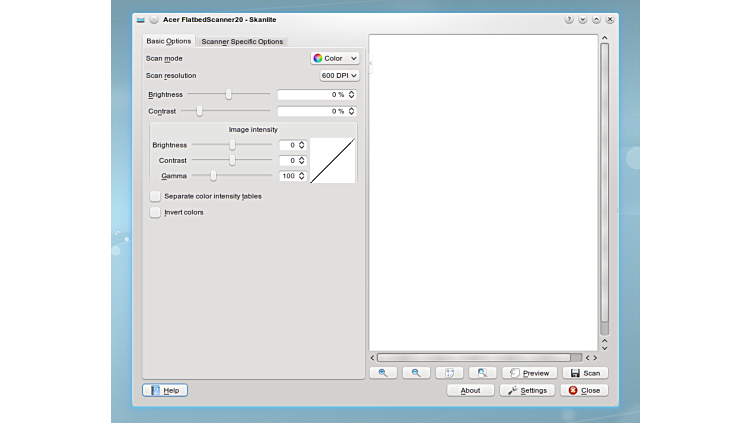Click the About button
The height and width of the screenshot is (423, 752).
coord(470,390)
